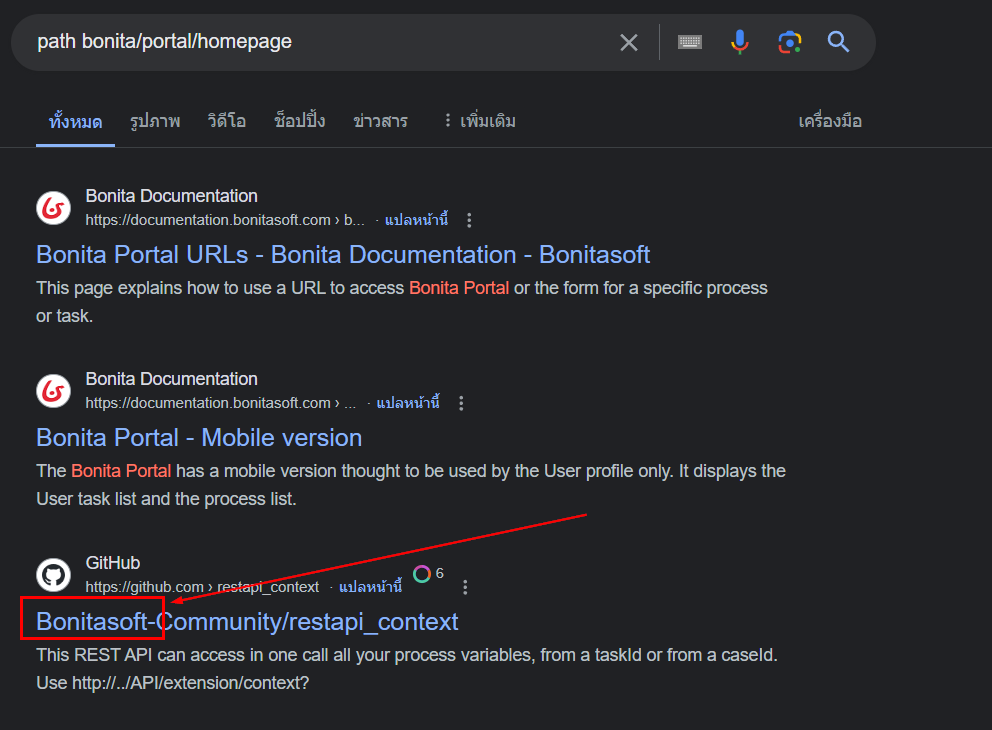Switch to the วิดีโอ videos tab
The height and width of the screenshot is (730, 992).
click(x=227, y=121)
